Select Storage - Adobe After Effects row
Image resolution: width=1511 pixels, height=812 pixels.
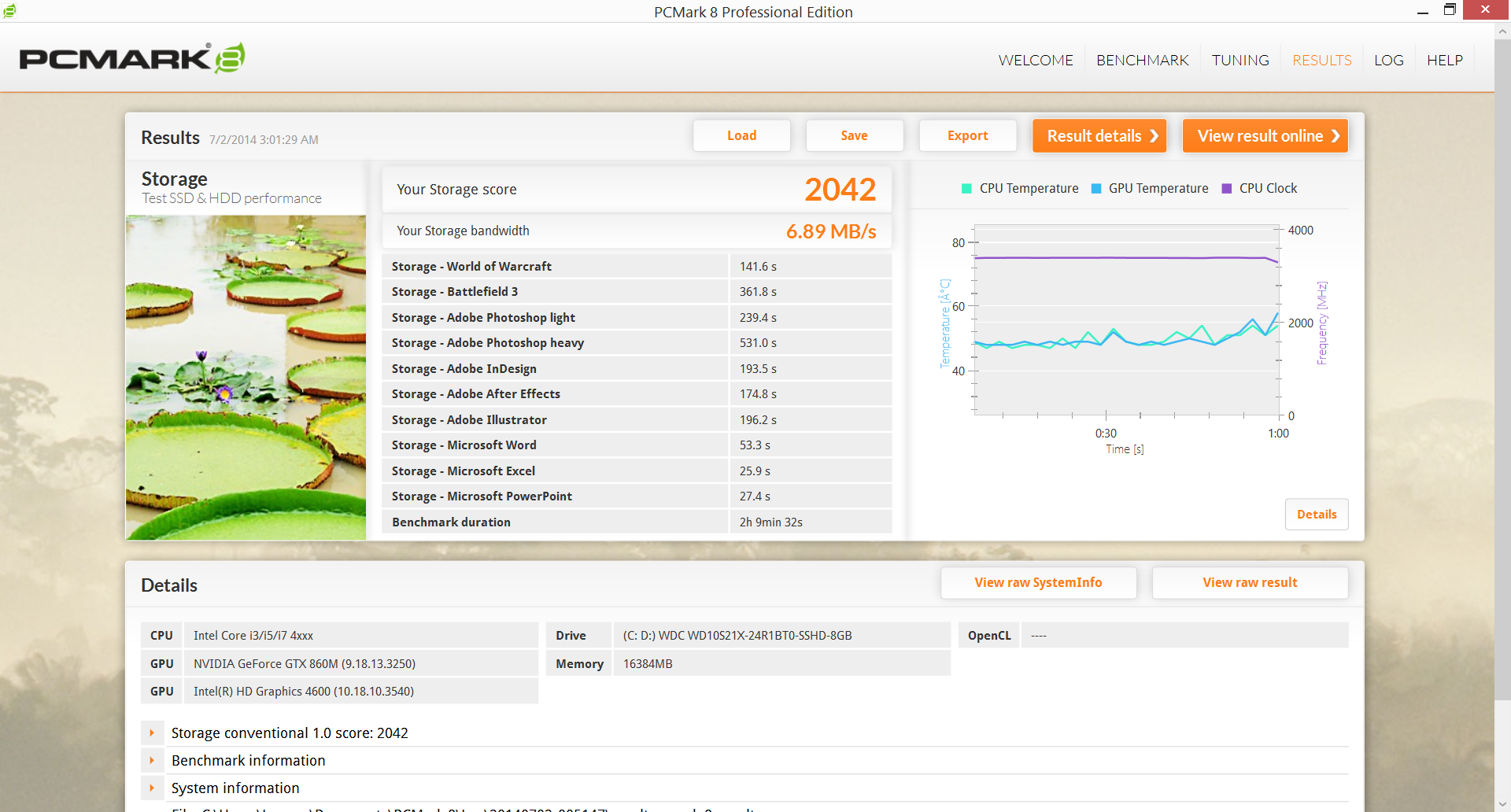click(637, 393)
